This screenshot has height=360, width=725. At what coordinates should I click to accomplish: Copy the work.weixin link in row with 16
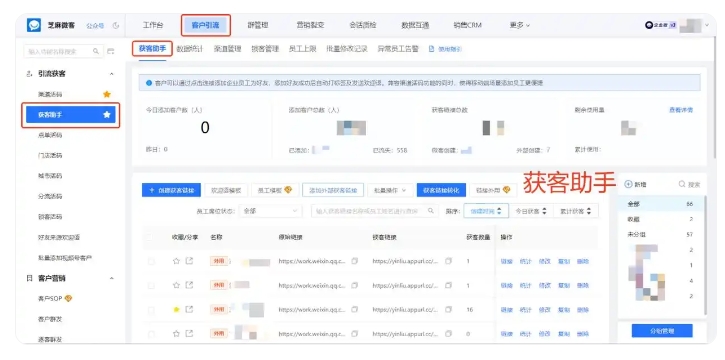355,310
